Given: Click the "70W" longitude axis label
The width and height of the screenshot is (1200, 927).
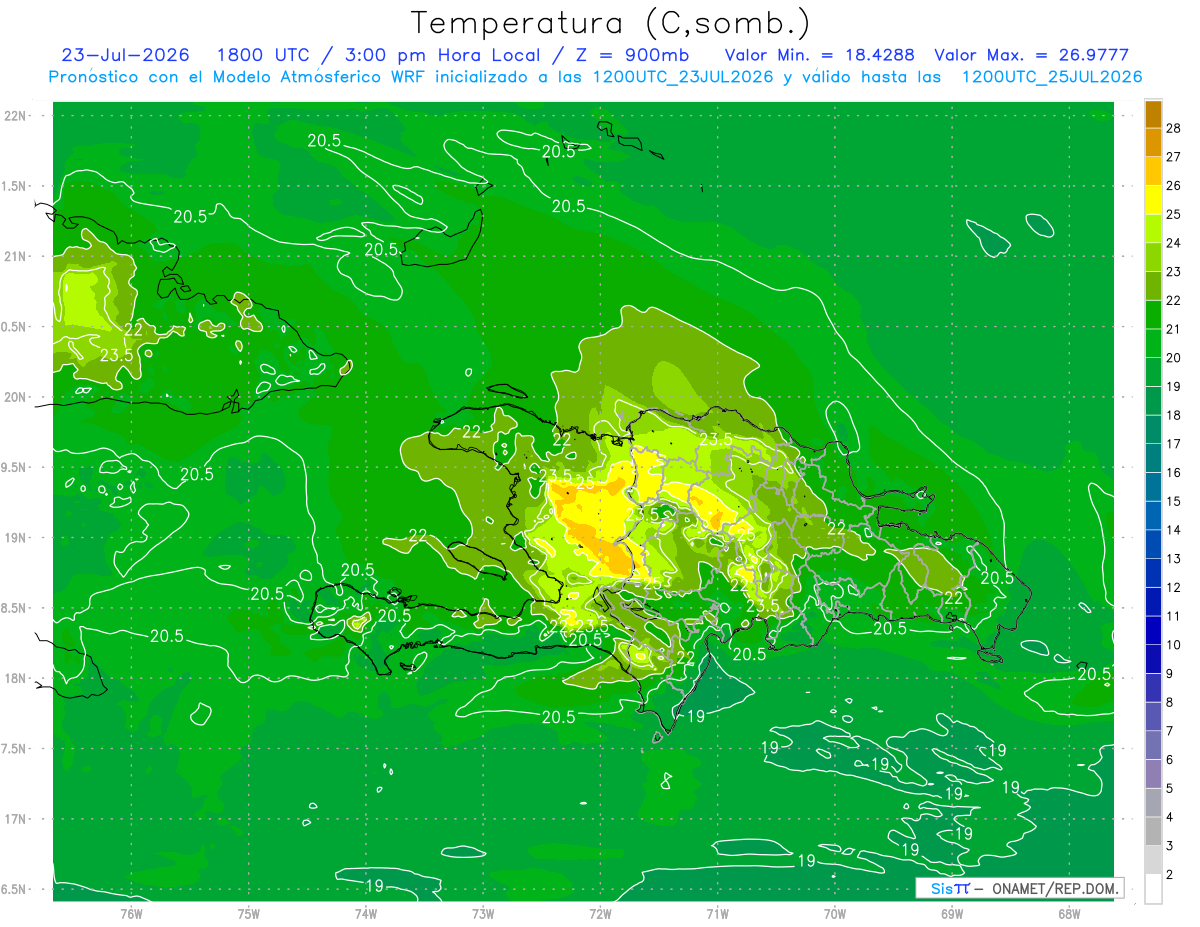Looking at the screenshot, I should 834,913.
